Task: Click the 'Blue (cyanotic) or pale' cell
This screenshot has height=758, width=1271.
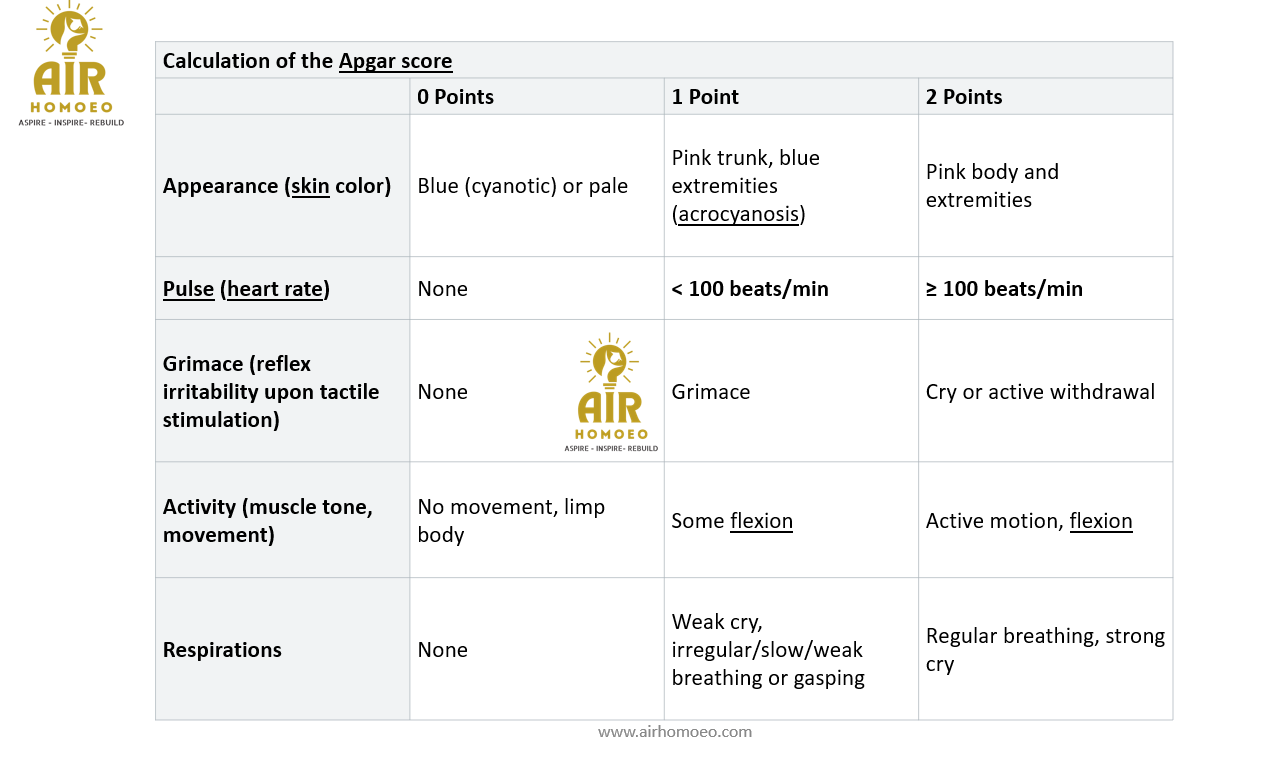Action: (537, 186)
